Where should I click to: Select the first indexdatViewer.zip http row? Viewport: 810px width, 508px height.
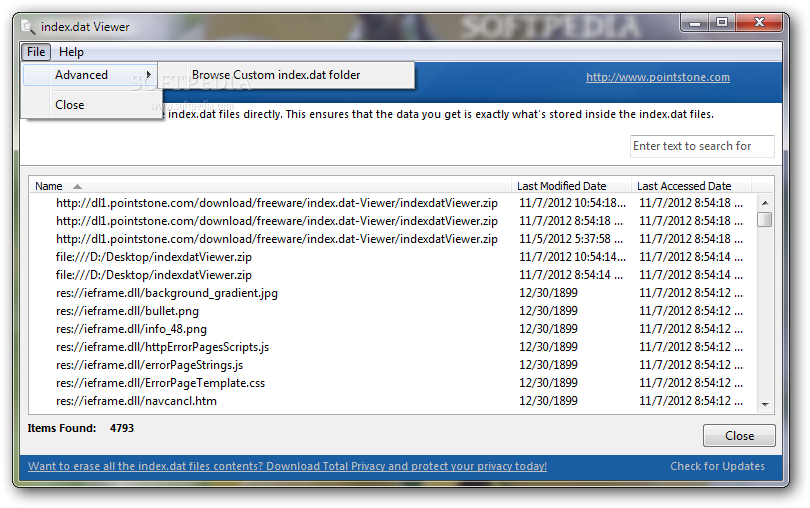(393, 203)
